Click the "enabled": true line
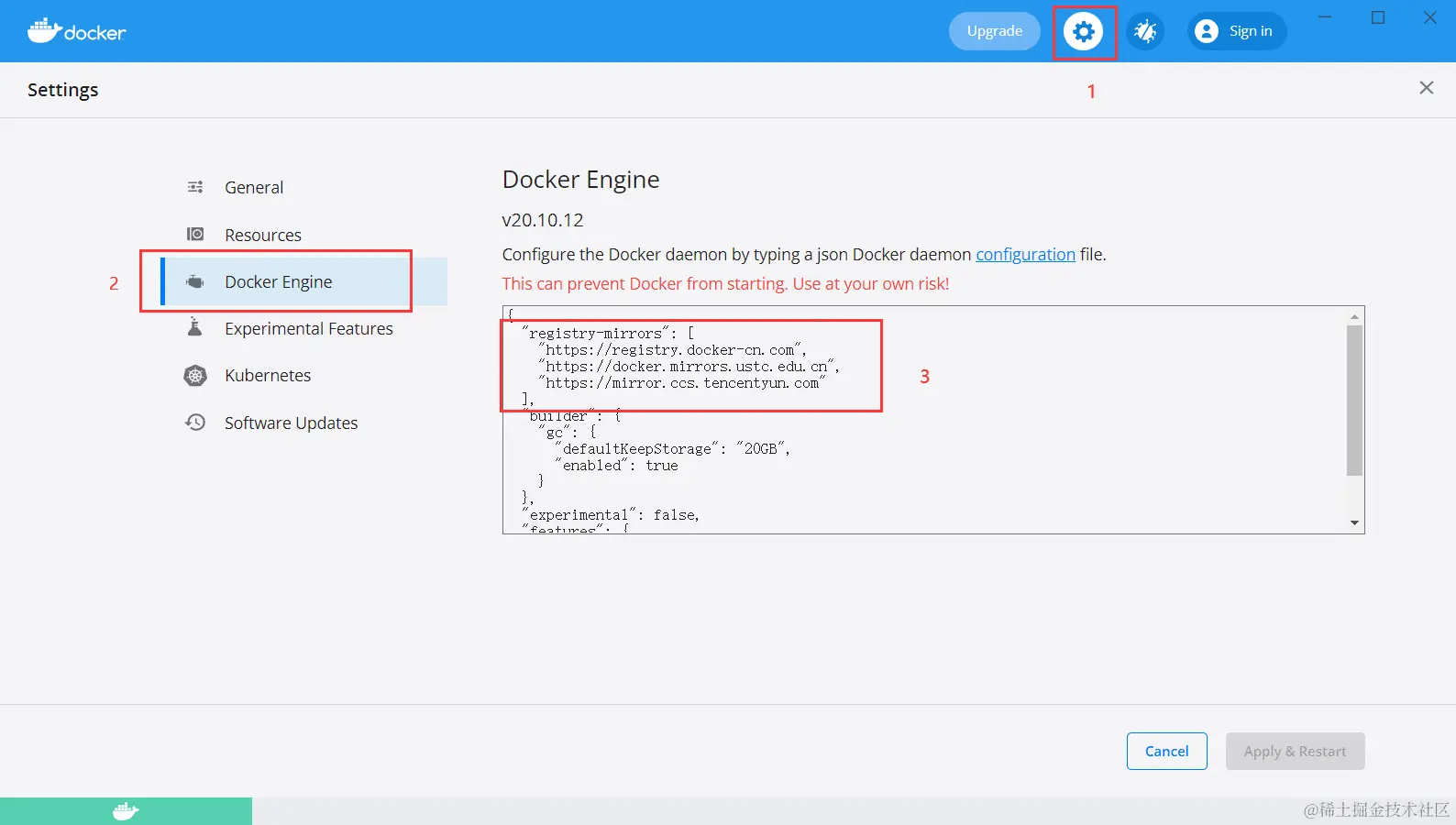Screen dimensions: 1456x825 pos(617,466)
